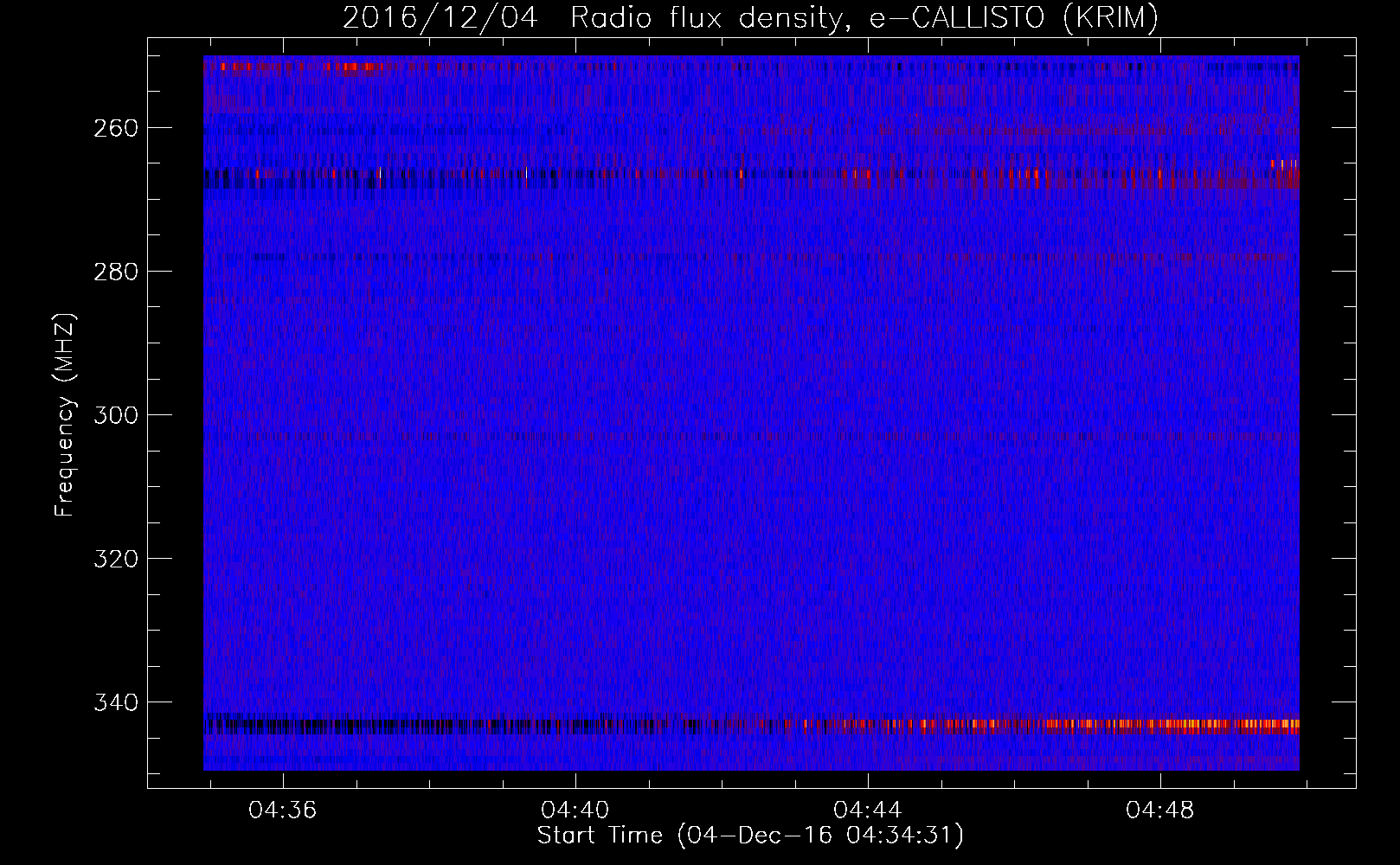Viewport: 1400px width, 865px height.
Task: Select the "Frequency (MHZ)" y-axis label
Action: [66, 415]
